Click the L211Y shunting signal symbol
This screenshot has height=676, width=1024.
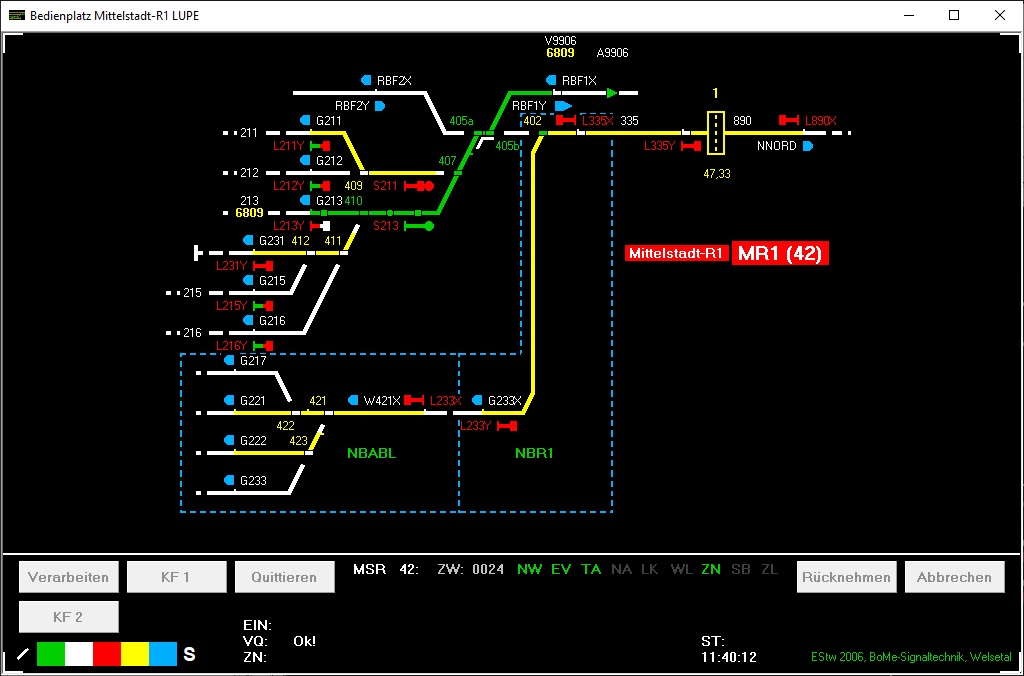point(320,146)
